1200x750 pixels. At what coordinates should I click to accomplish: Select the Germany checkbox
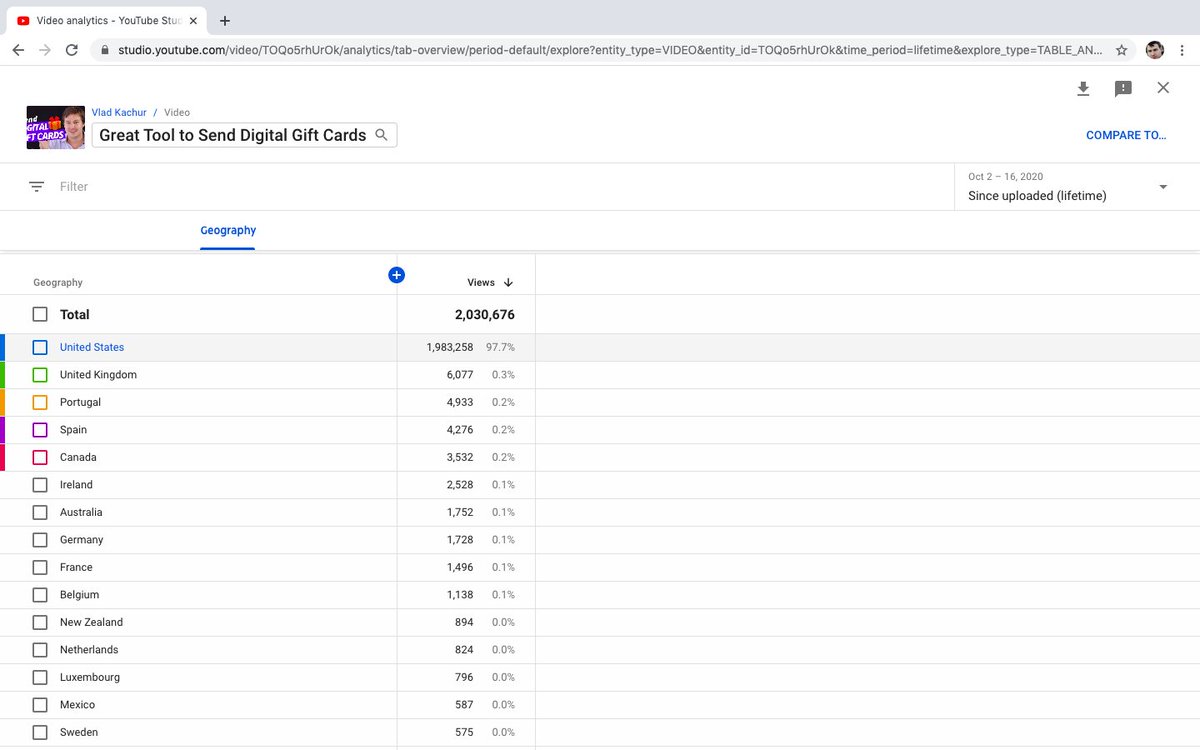pos(40,540)
